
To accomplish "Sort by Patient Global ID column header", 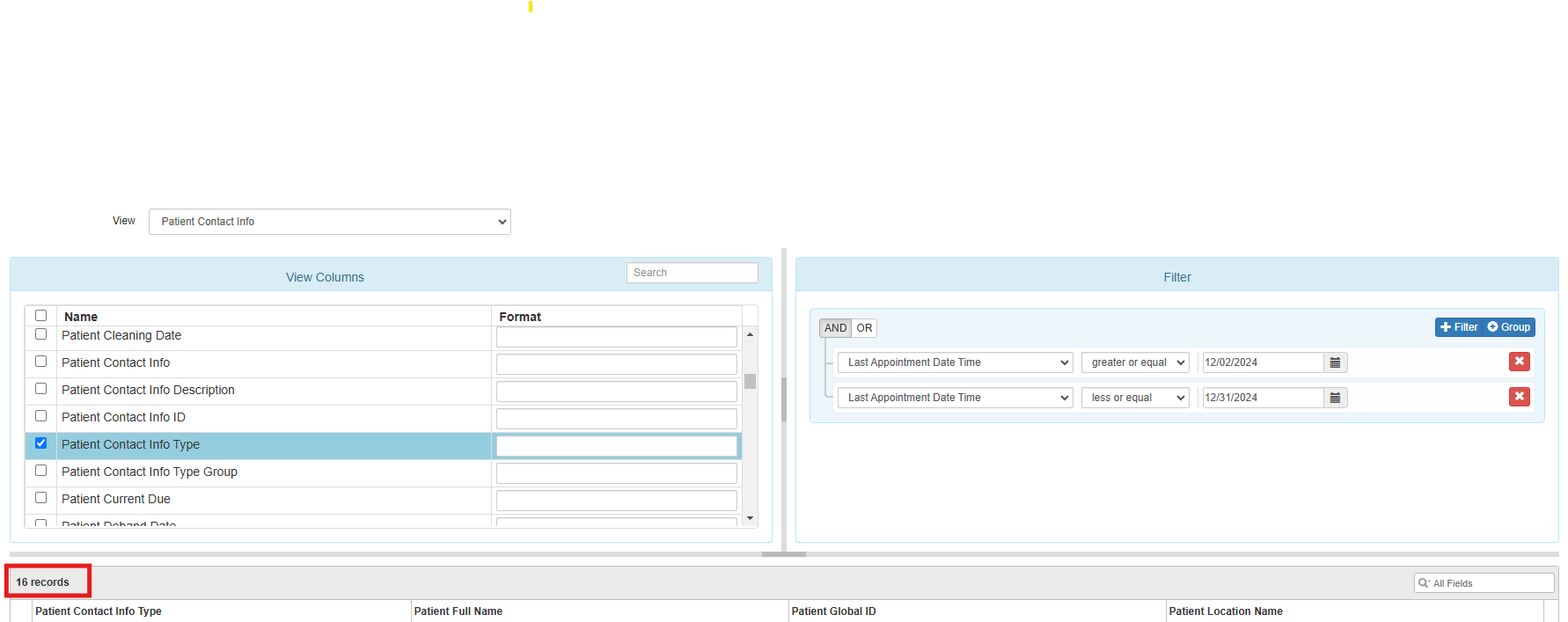I will (977, 611).
